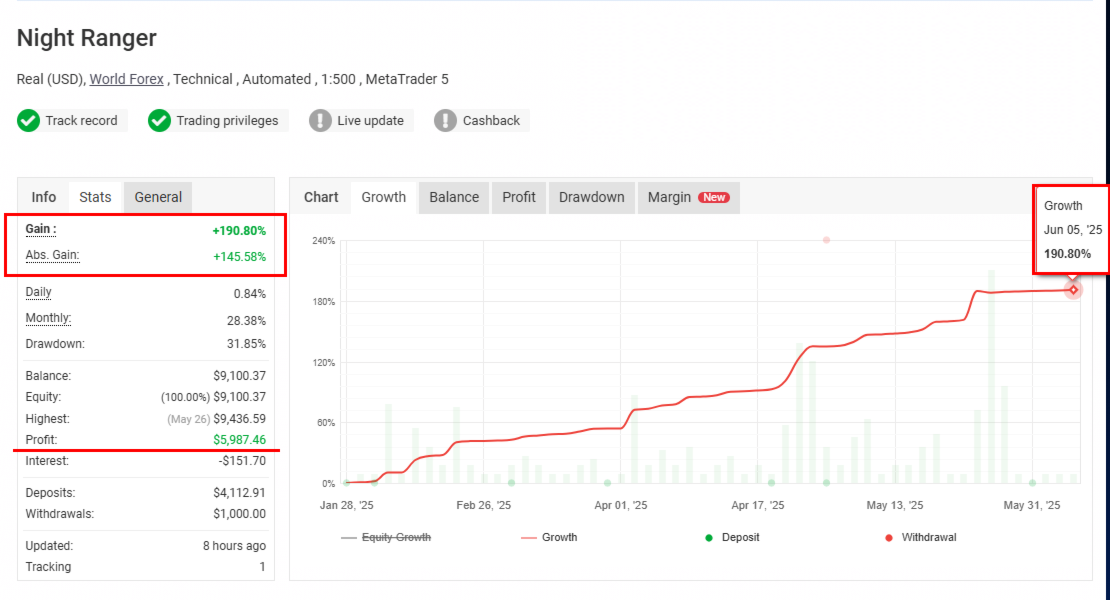The height and width of the screenshot is (600, 1110).
Task: Open the Profit chart tab
Action: pos(519,197)
